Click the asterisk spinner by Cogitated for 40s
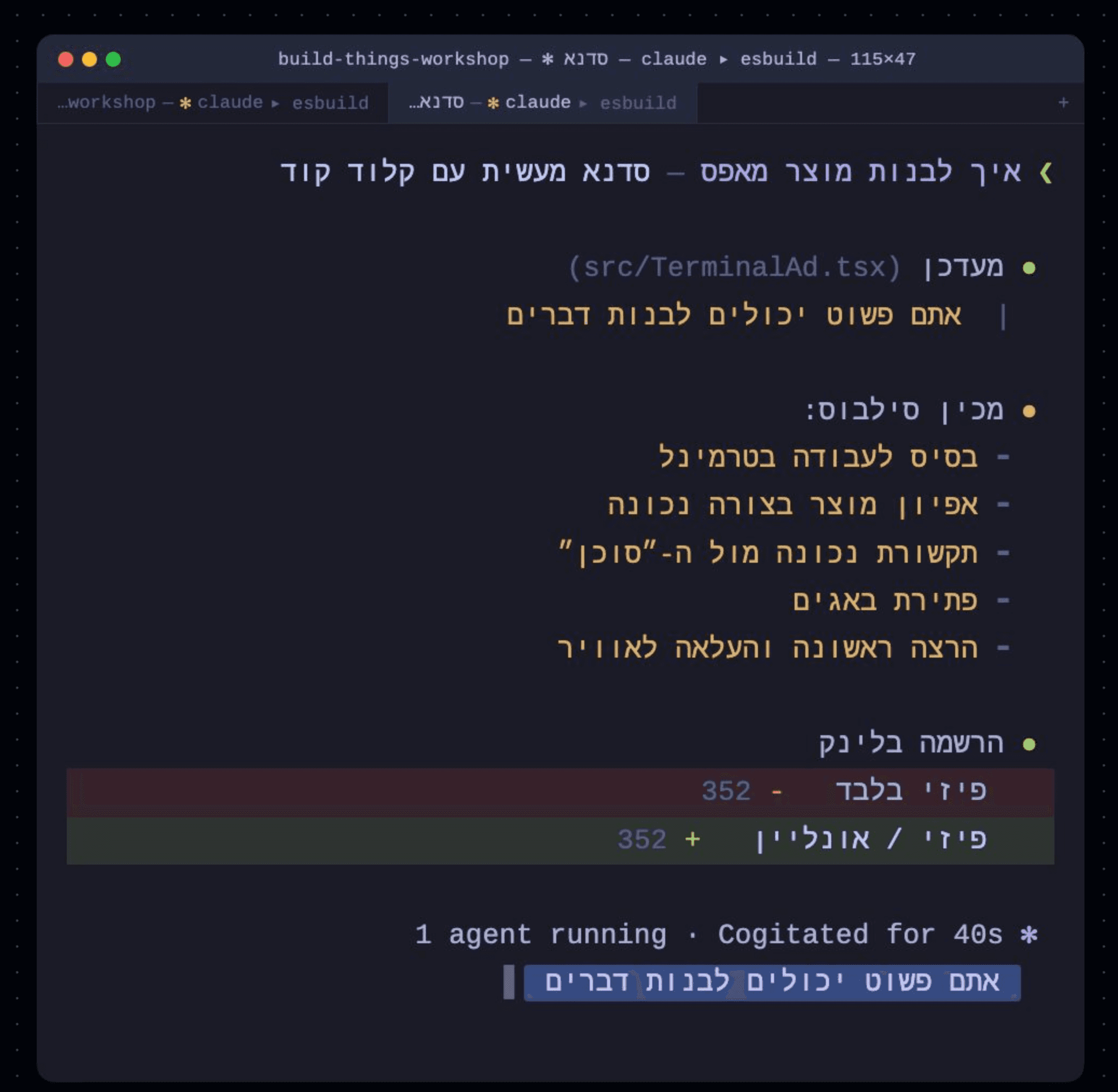The width and height of the screenshot is (1118, 1092). (x=1029, y=936)
